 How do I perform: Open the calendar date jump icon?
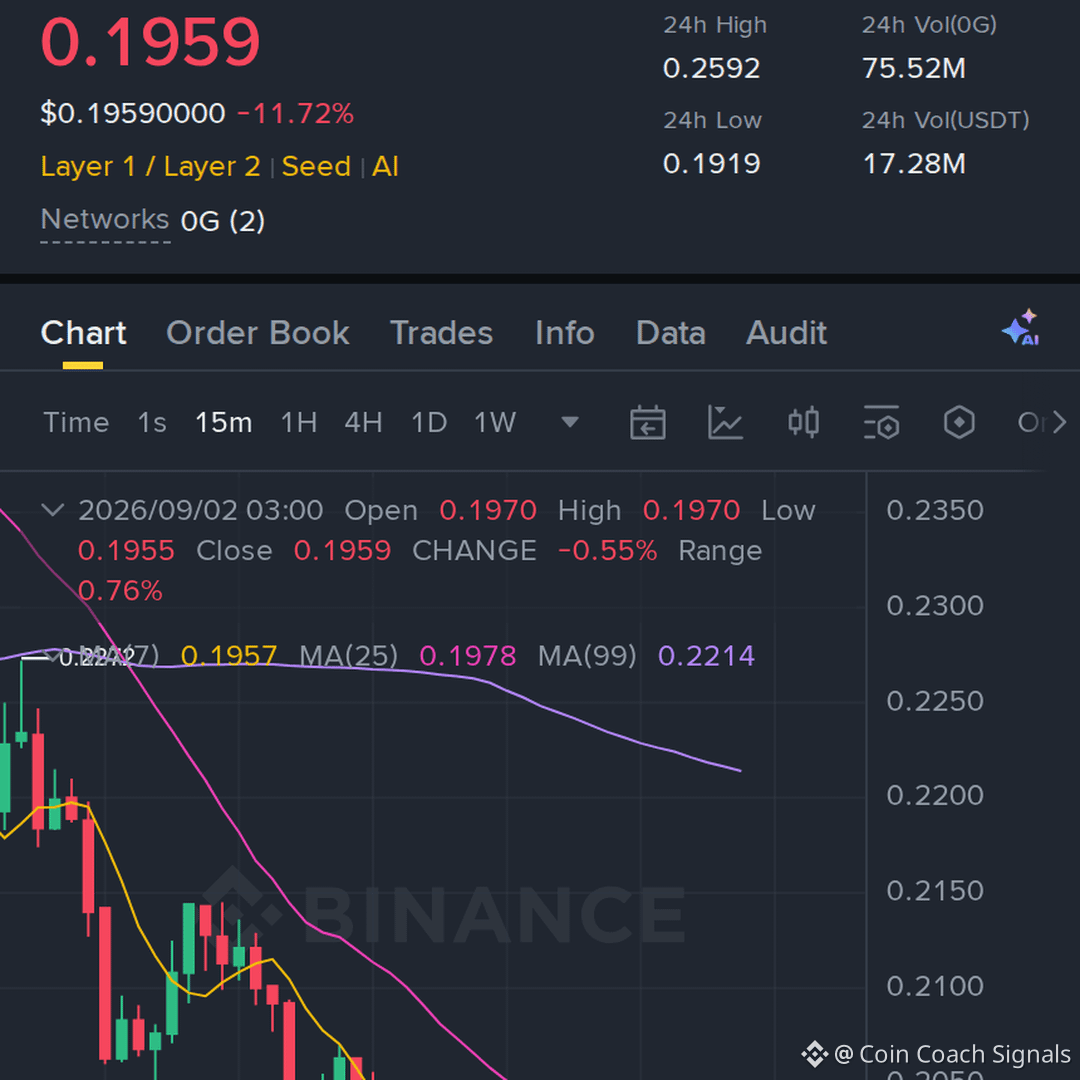647,422
